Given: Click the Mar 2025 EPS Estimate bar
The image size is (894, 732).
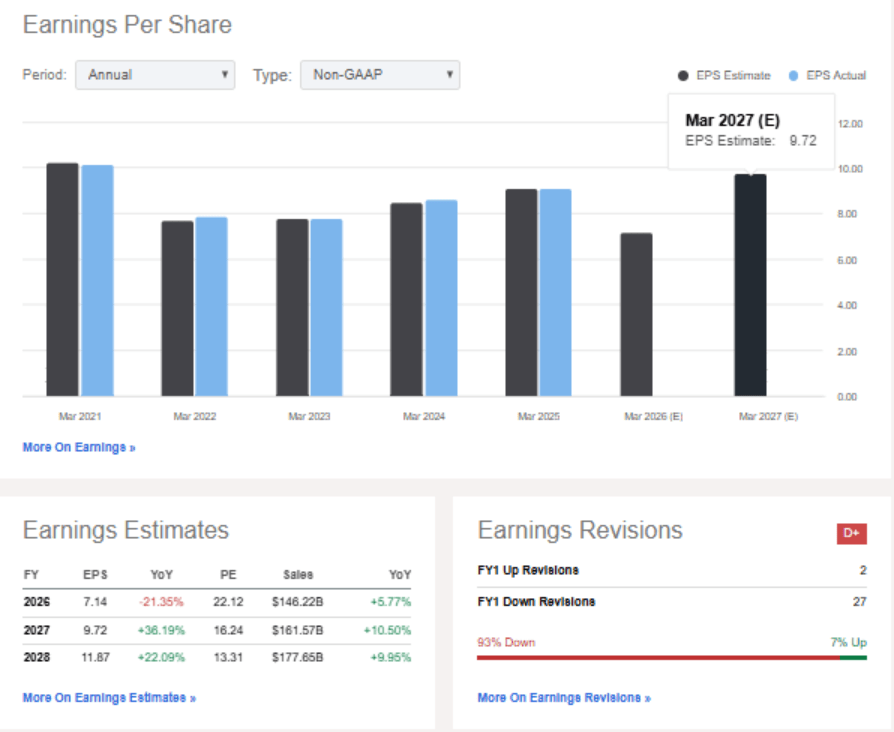Looking at the screenshot, I should tap(521, 292).
